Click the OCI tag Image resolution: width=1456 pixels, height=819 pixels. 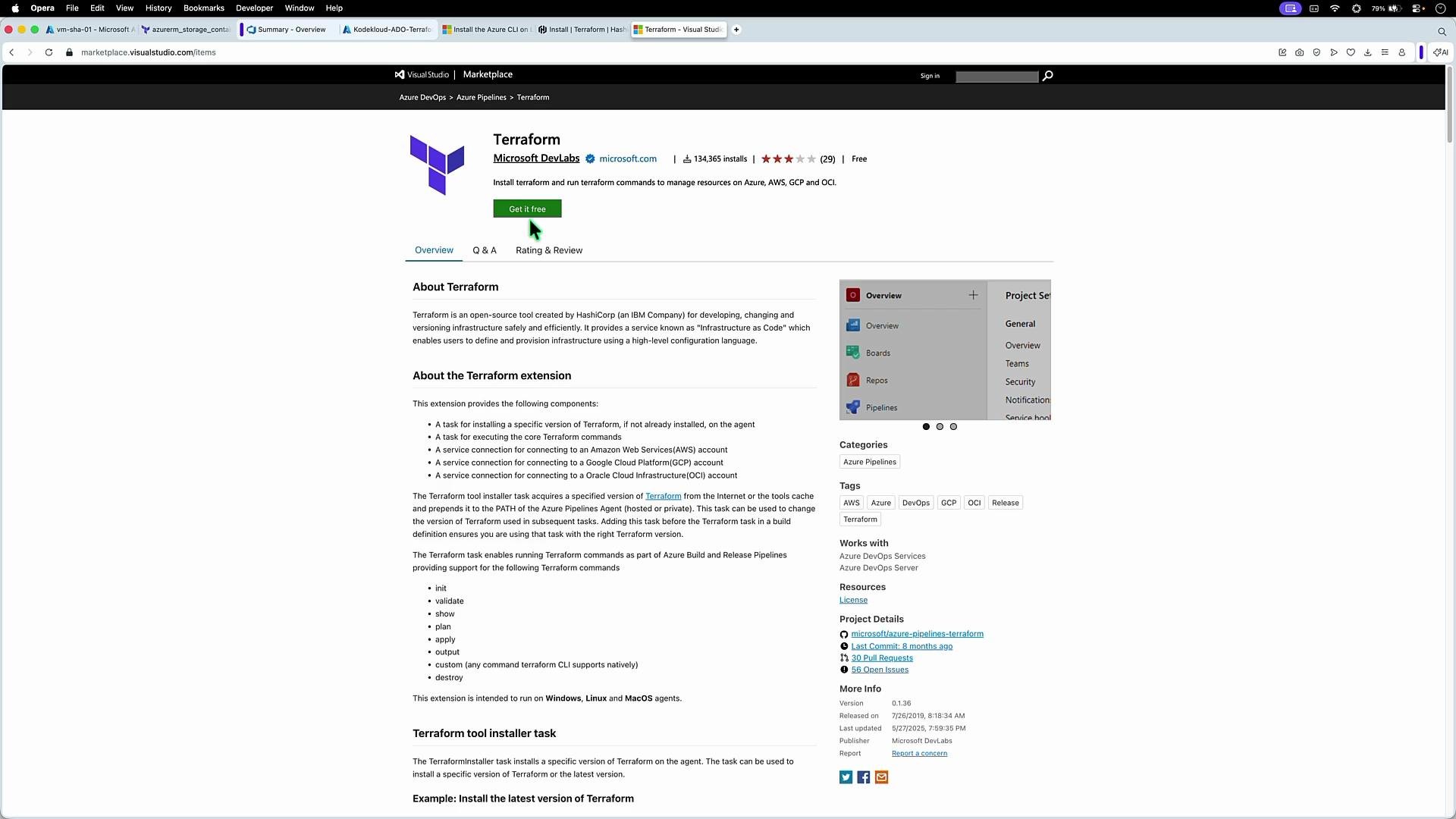tap(974, 503)
